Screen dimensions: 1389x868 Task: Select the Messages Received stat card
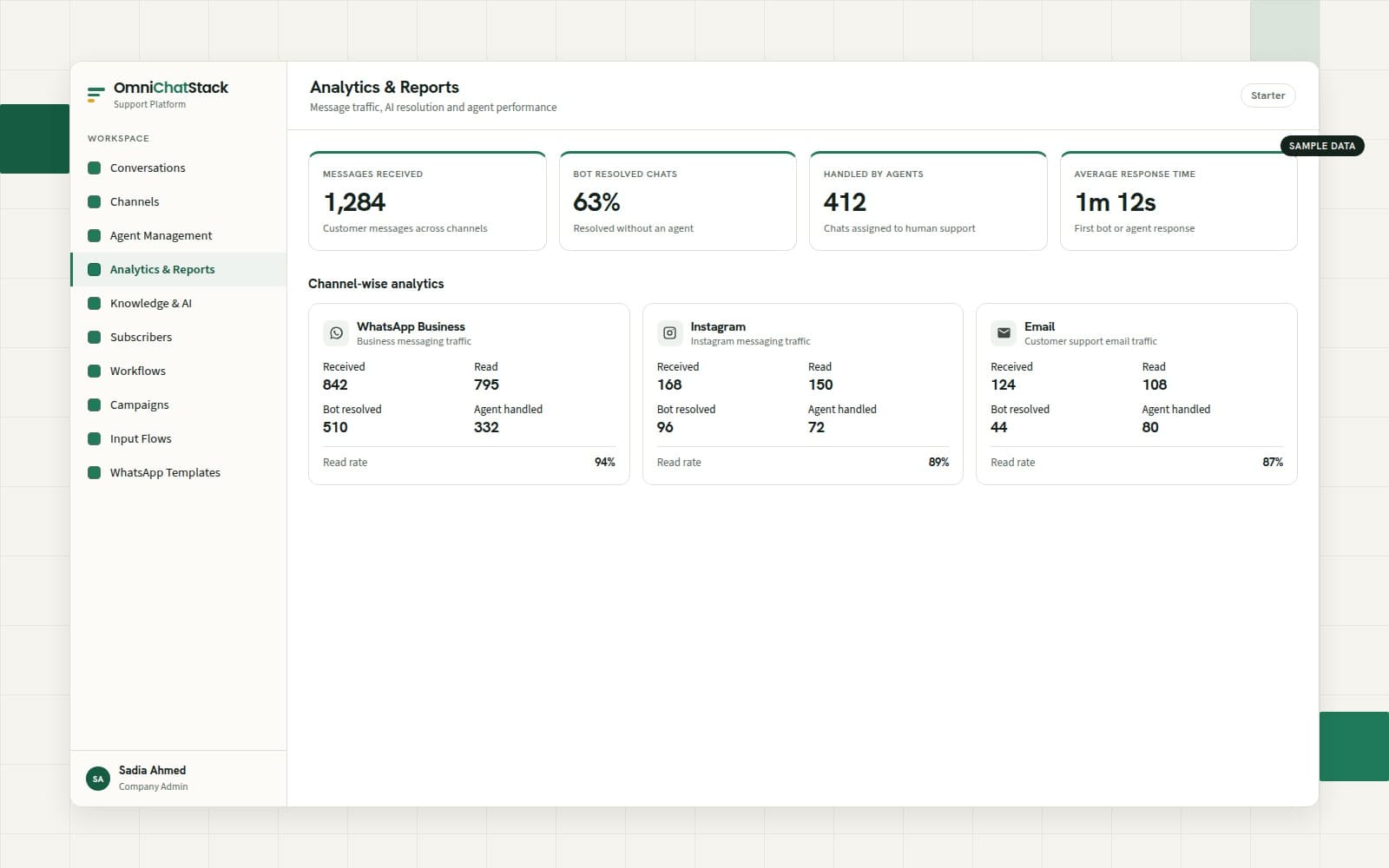pos(427,201)
